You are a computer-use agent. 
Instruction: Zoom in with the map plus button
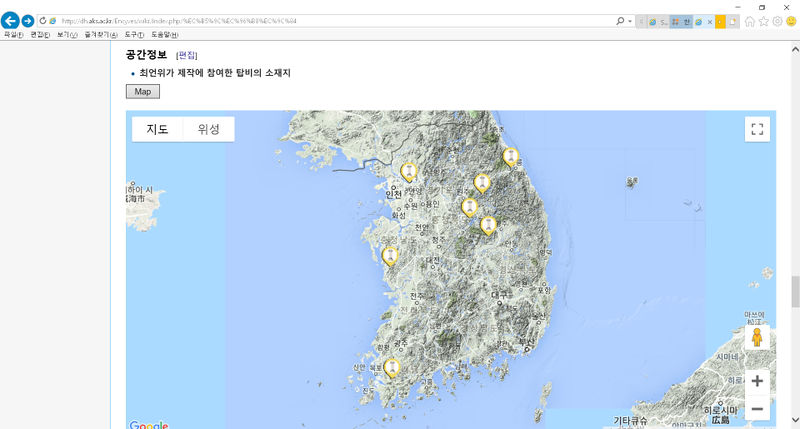757,381
